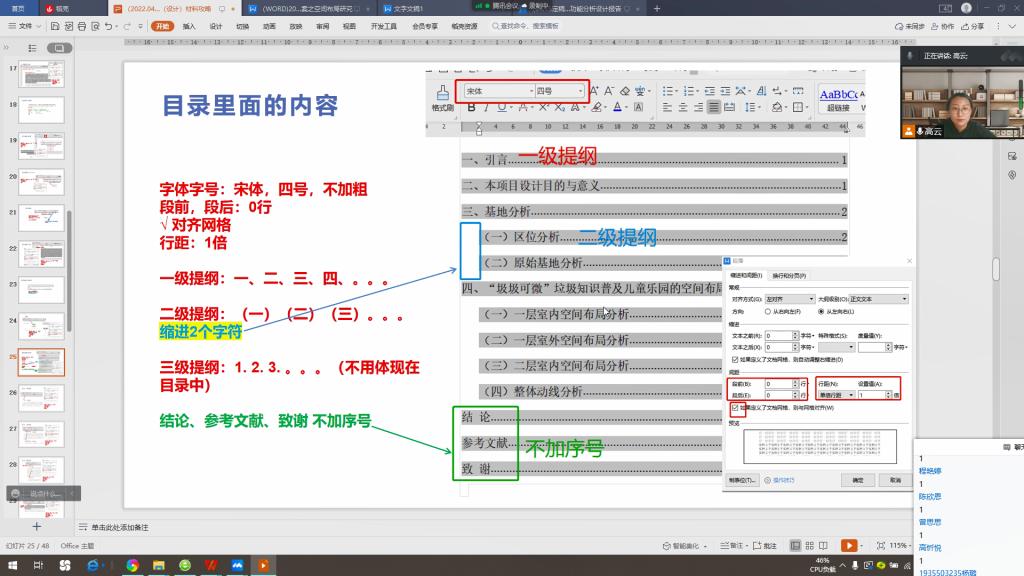
Task: Select the 切换 Transitions ribbon tab
Action: pos(242,26)
